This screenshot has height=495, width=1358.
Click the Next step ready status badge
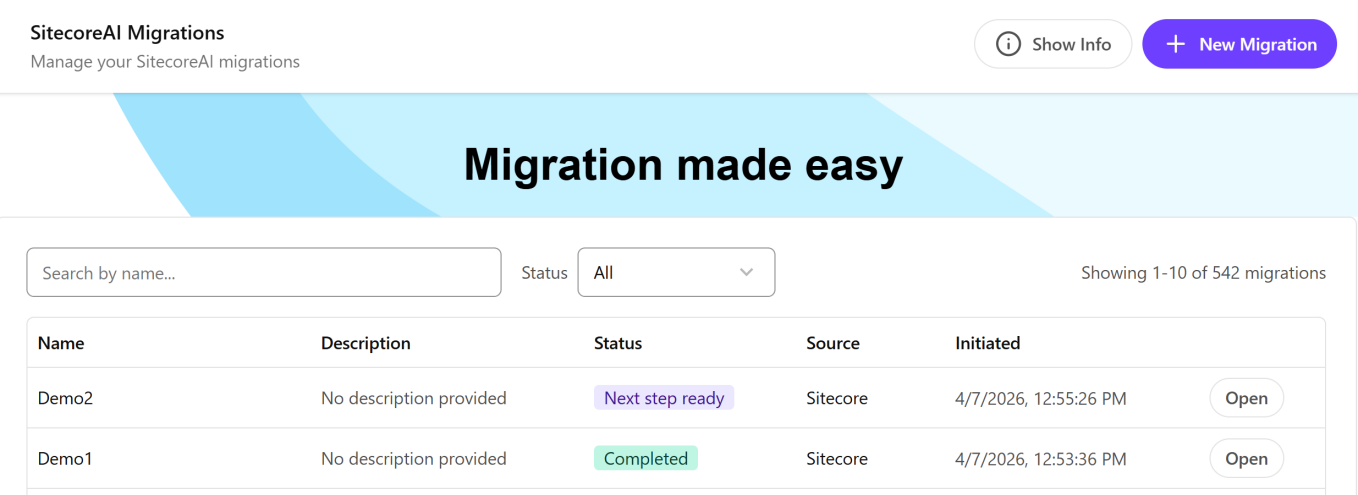click(x=664, y=398)
